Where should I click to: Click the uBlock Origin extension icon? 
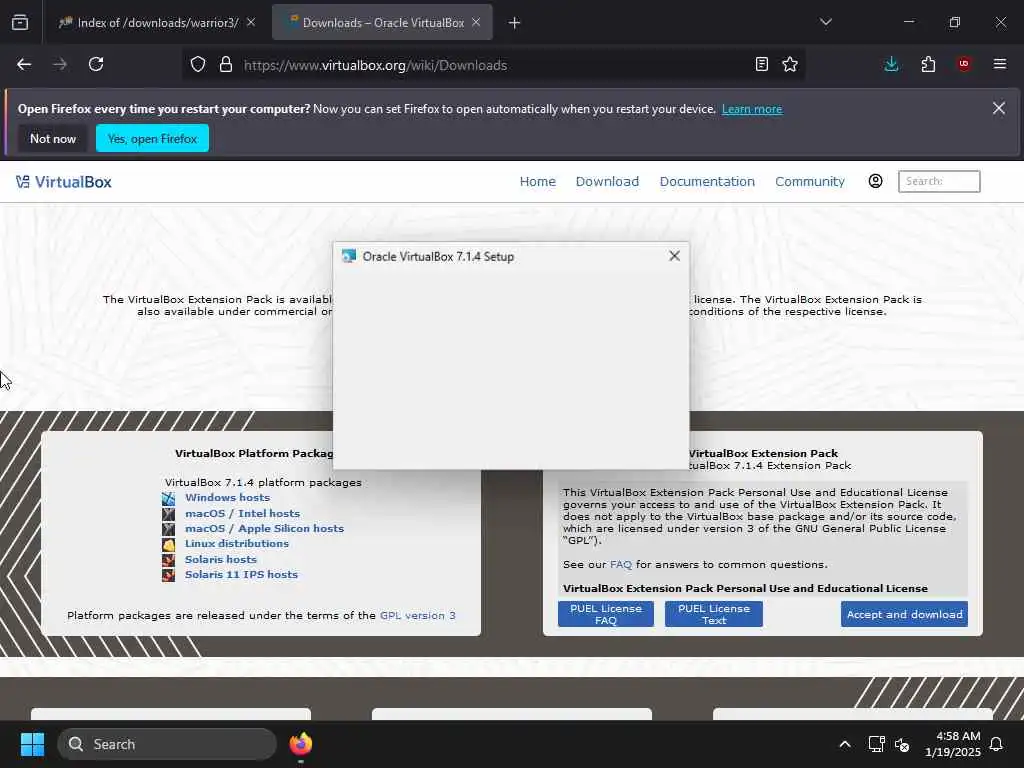[964, 64]
